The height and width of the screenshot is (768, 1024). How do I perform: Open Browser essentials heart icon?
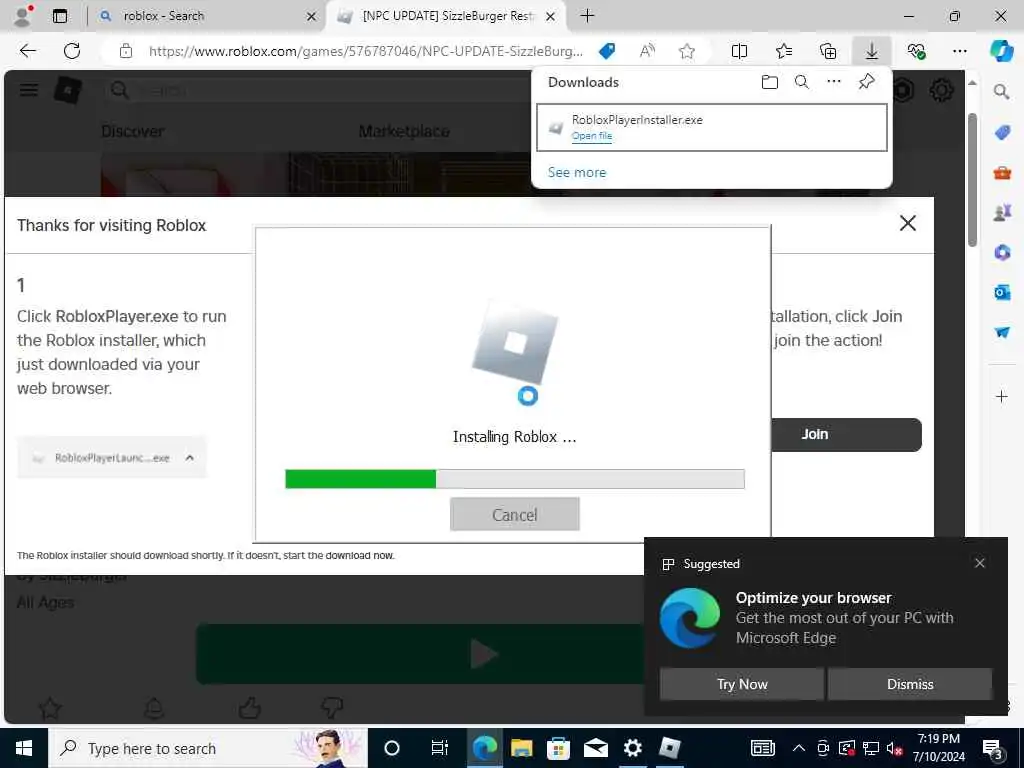pyautogui.click(x=916, y=51)
